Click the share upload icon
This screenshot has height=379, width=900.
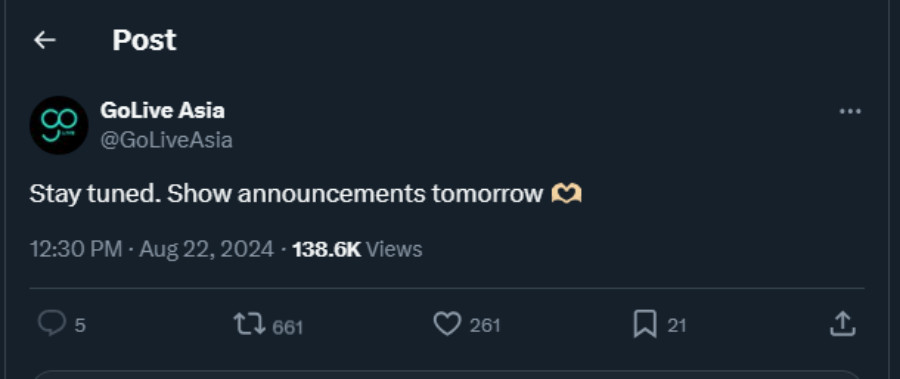coord(843,324)
